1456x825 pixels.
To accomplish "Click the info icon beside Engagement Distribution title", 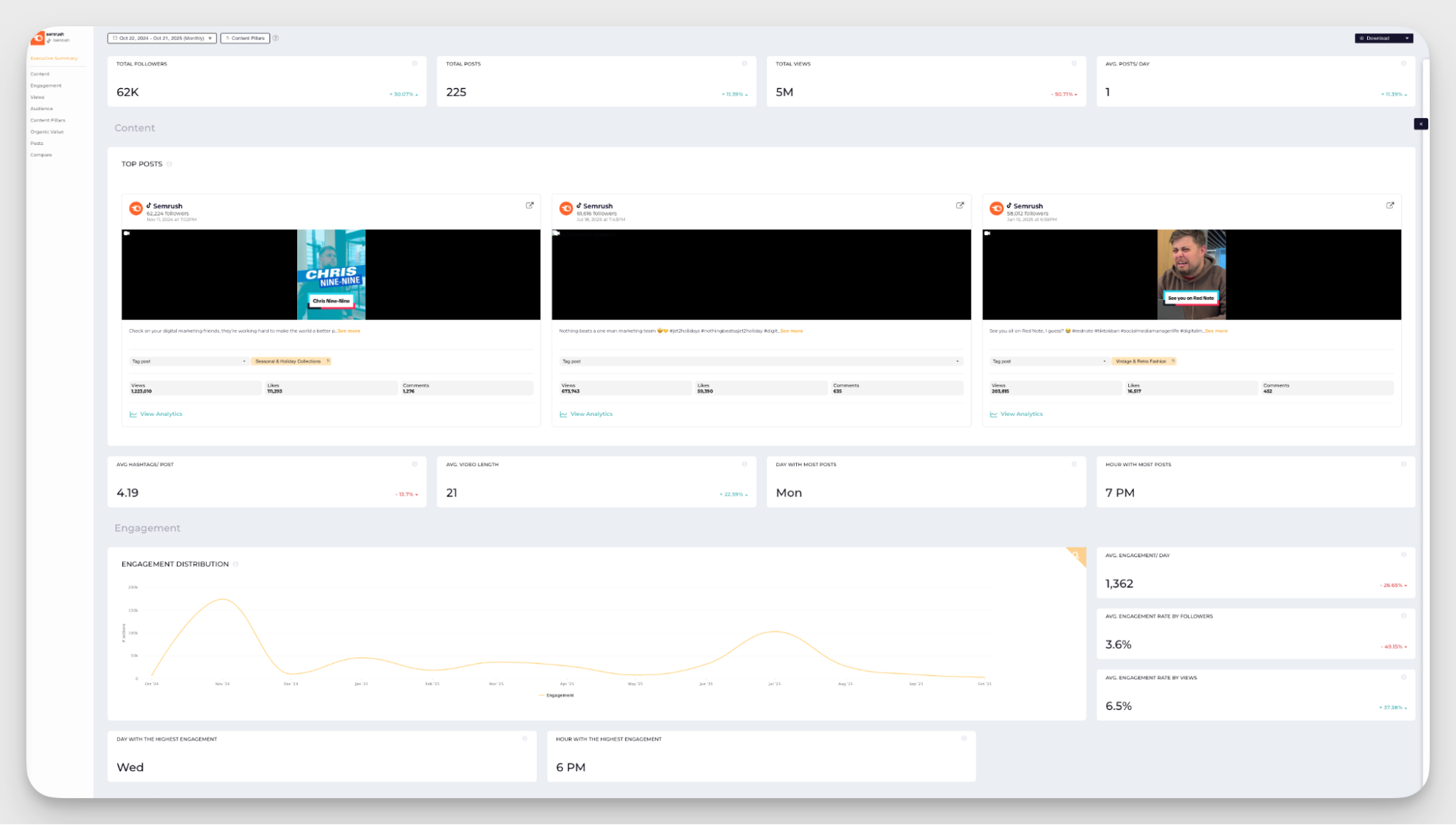I will tap(235, 564).
